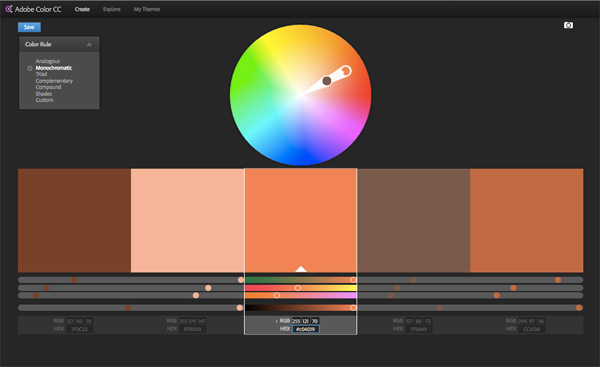Viewport: 600px width, 367px height.
Task: Select the Triad color rule
Action: pyautogui.click(x=41, y=74)
